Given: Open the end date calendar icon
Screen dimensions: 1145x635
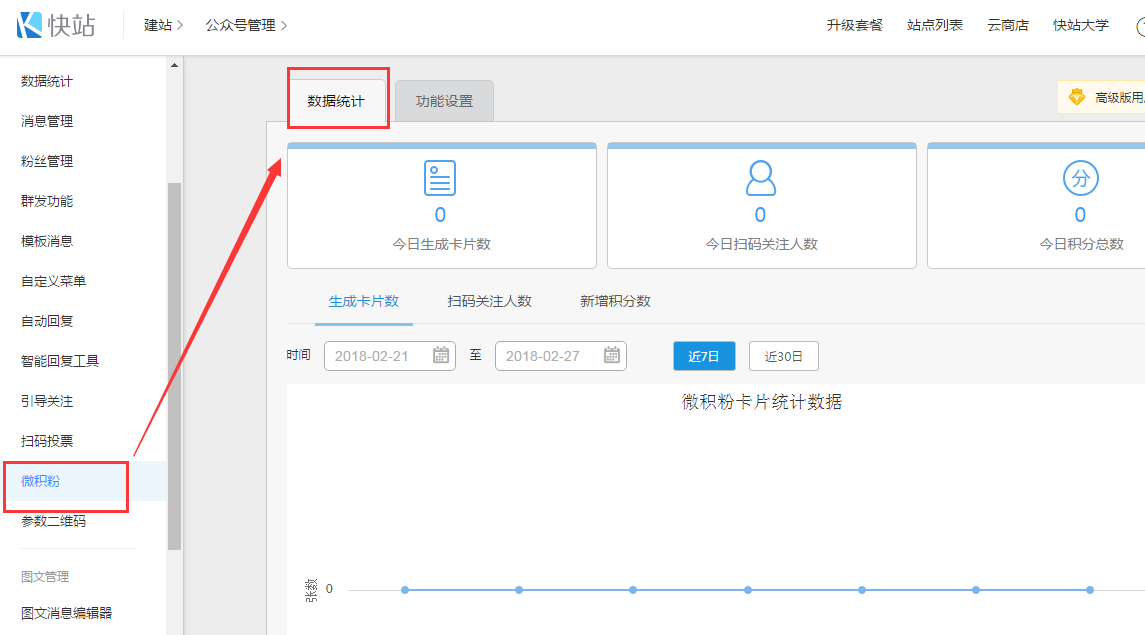Looking at the screenshot, I should [612, 356].
